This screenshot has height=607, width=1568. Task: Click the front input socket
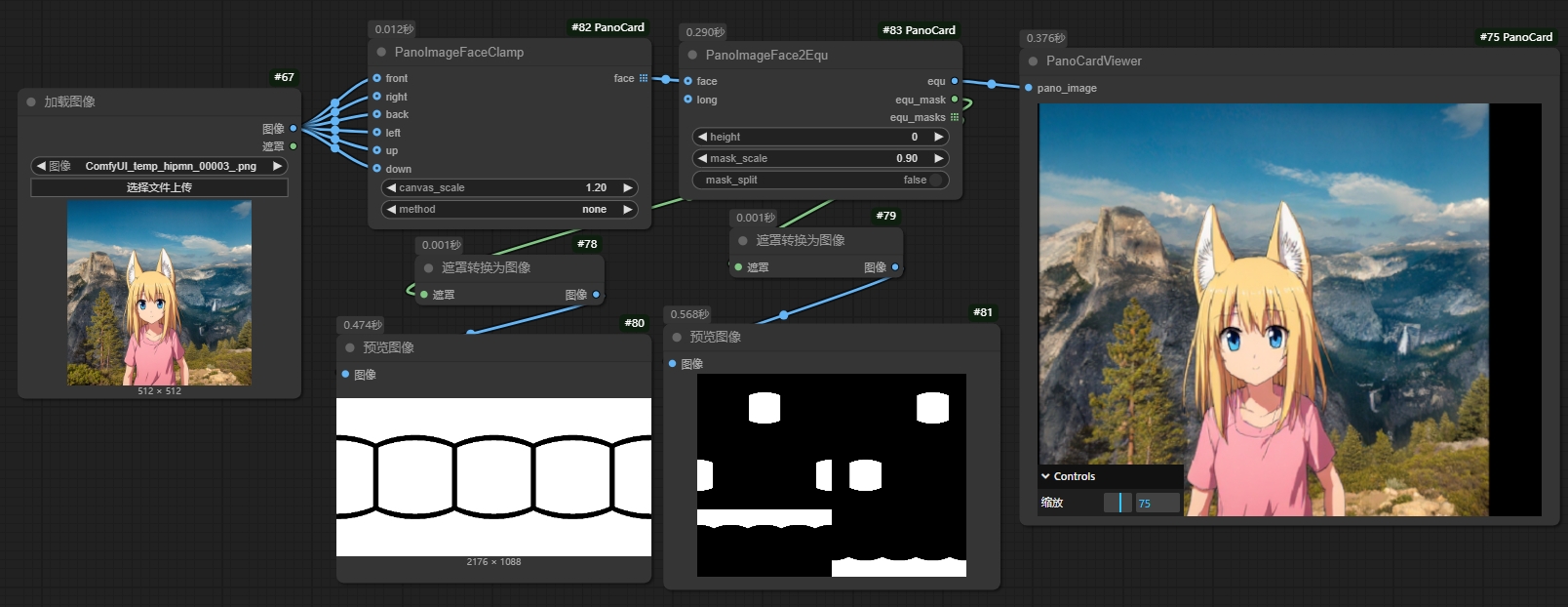click(376, 78)
